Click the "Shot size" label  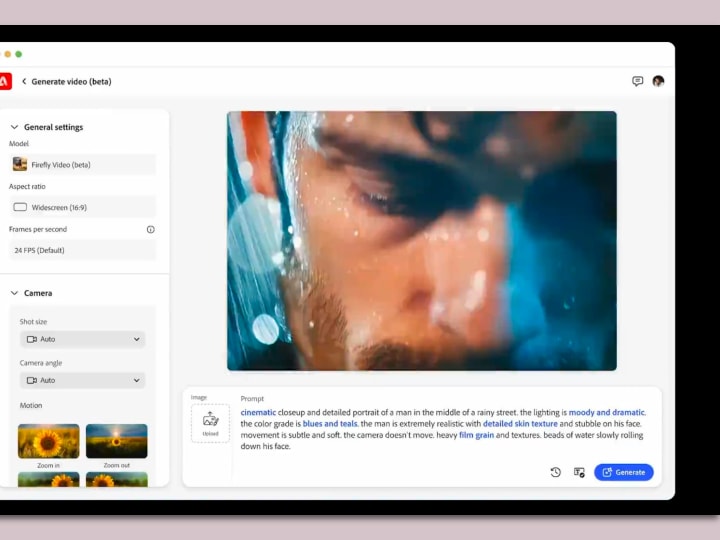[x=33, y=321]
